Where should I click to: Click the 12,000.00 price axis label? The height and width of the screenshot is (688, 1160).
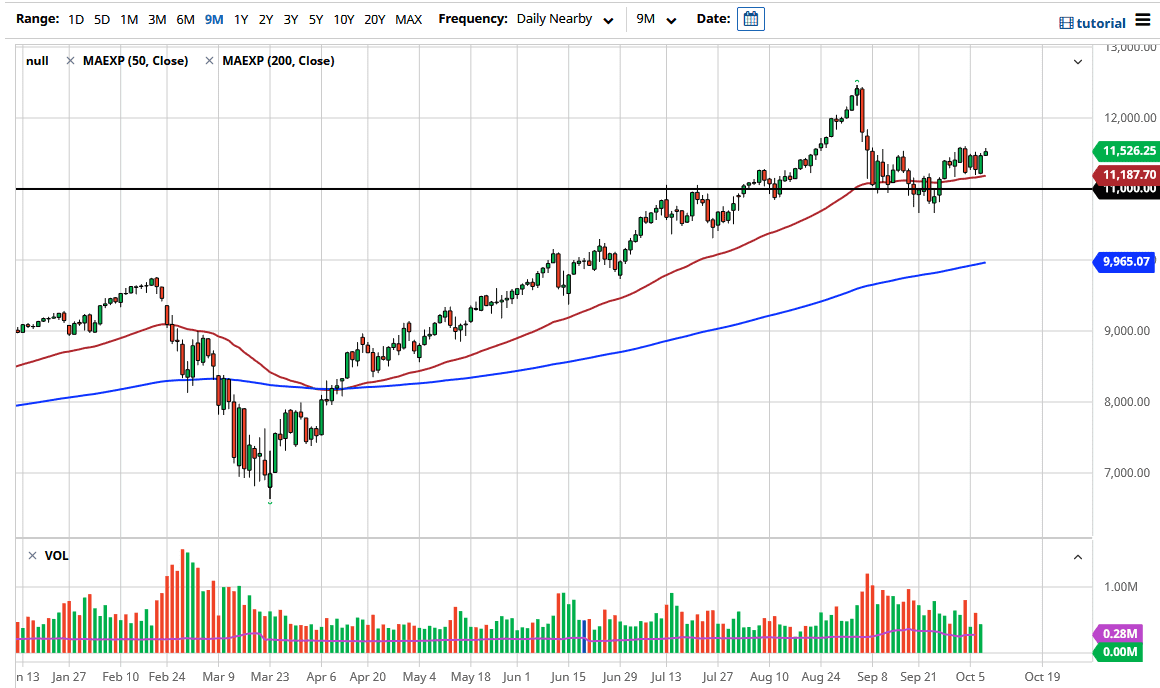[1130, 118]
